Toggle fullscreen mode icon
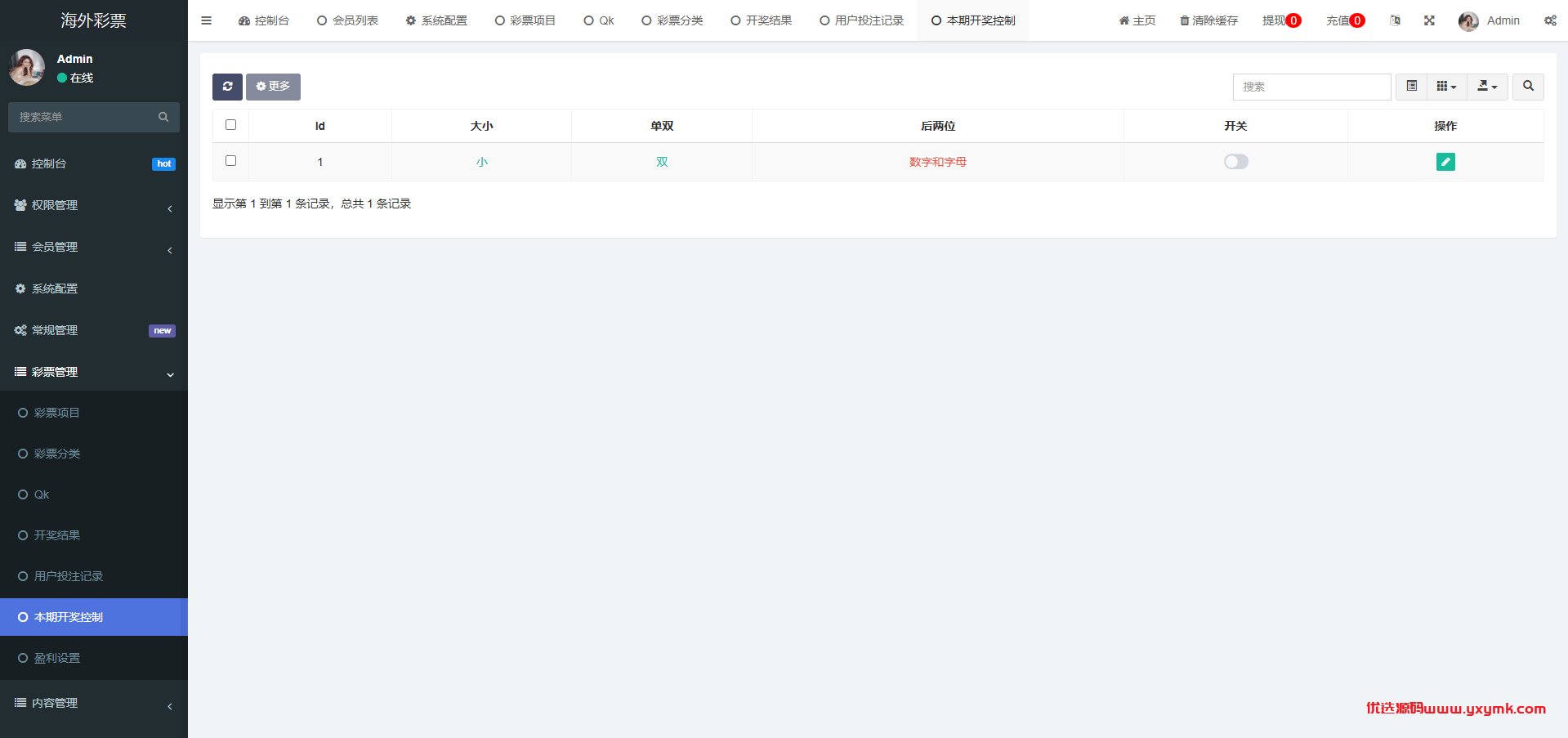 pos(1429,20)
